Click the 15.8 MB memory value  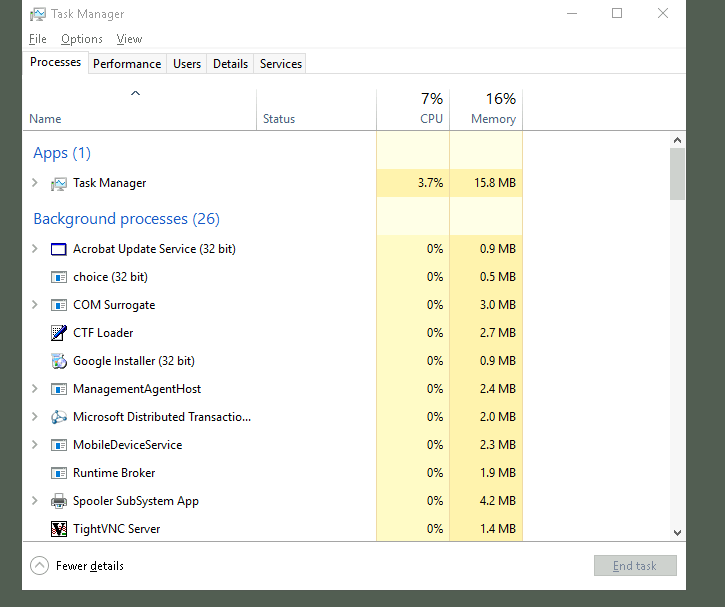[x=495, y=183]
